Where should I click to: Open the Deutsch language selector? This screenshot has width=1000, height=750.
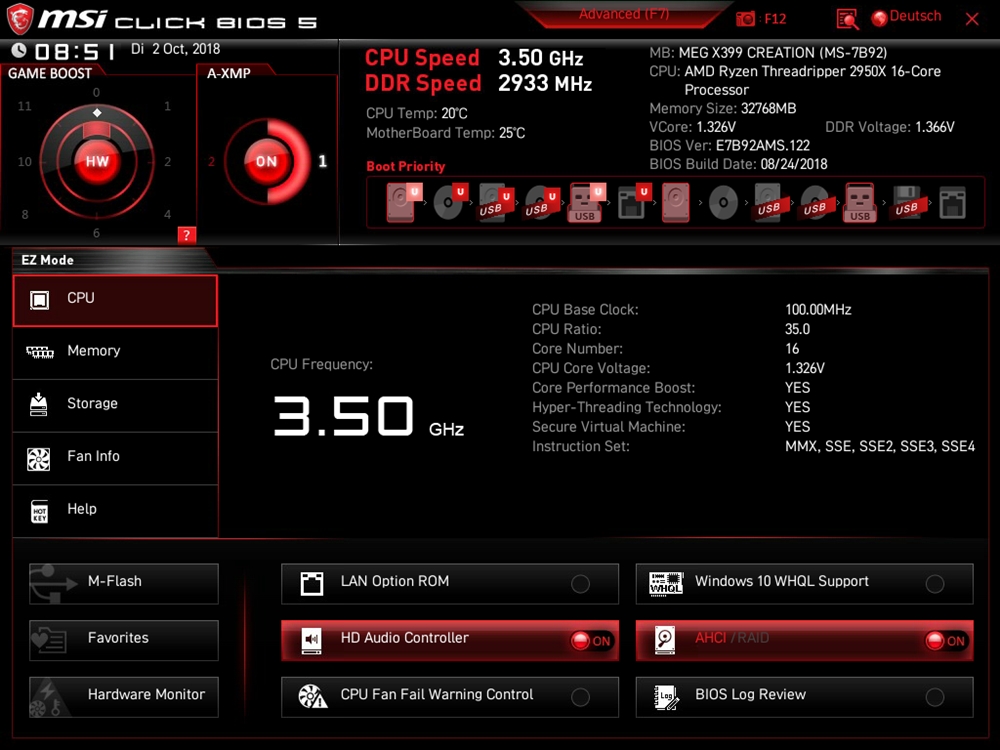pyautogui.click(x=906, y=17)
